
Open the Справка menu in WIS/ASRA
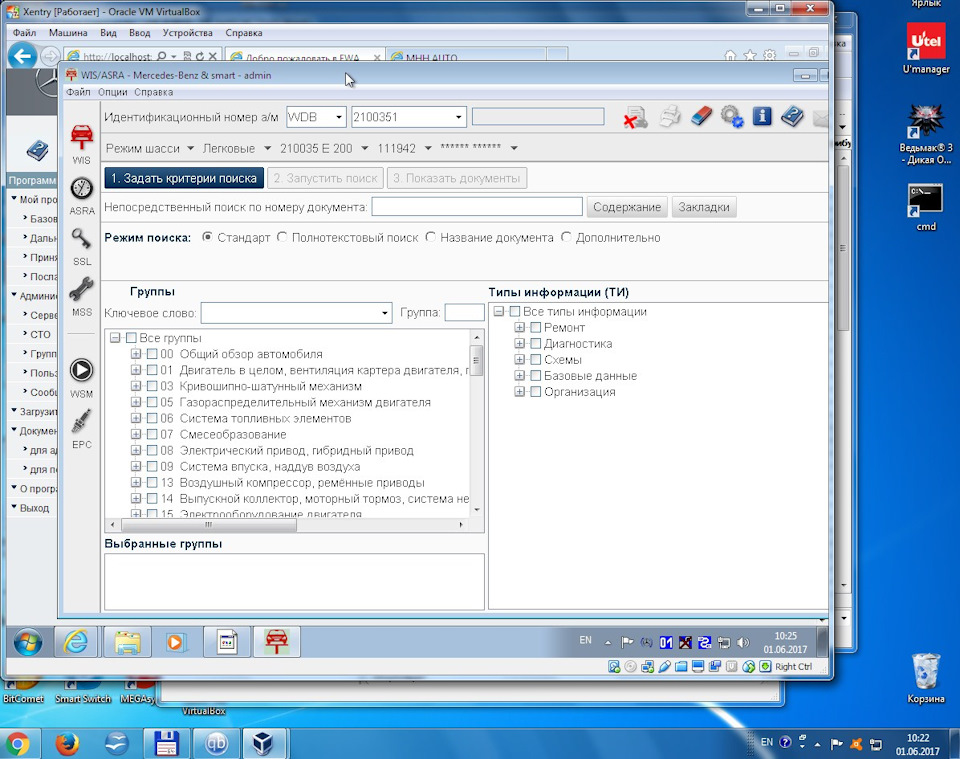153,92
